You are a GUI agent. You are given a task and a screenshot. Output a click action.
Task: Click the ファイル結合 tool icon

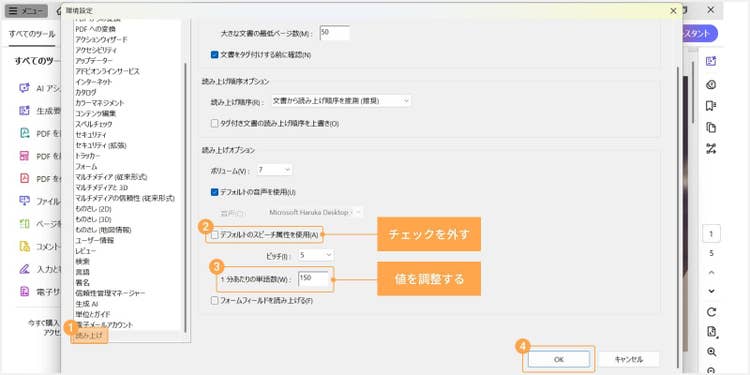pyautogui.click(x=24, y=201)
